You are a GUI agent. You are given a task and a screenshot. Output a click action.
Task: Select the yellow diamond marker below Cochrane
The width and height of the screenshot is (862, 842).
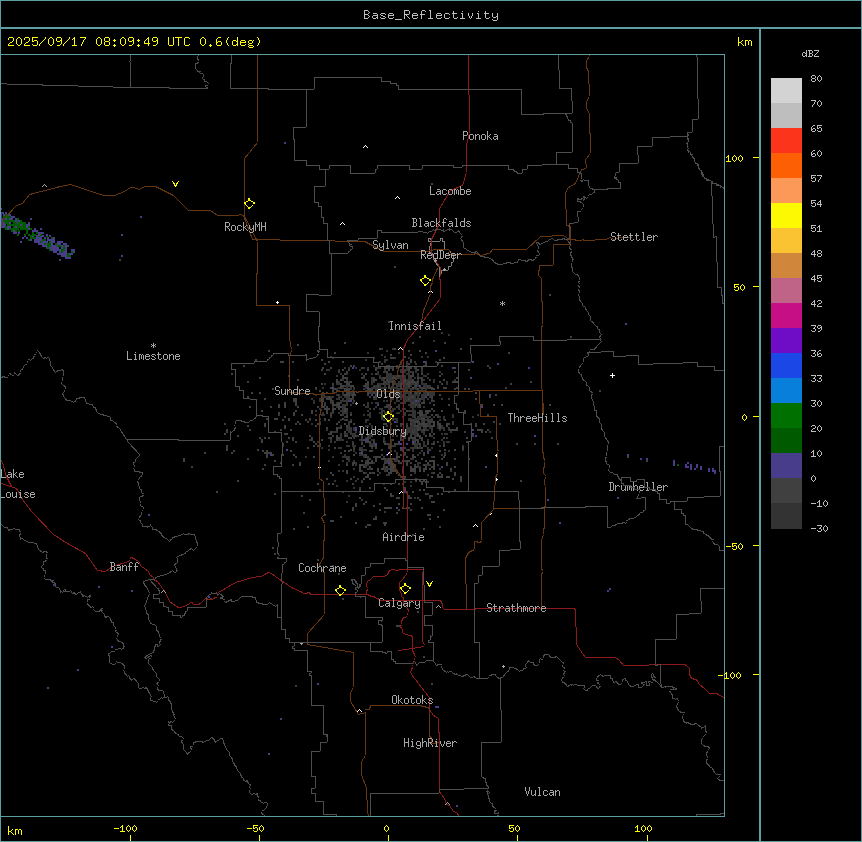(x=340, y=591)
